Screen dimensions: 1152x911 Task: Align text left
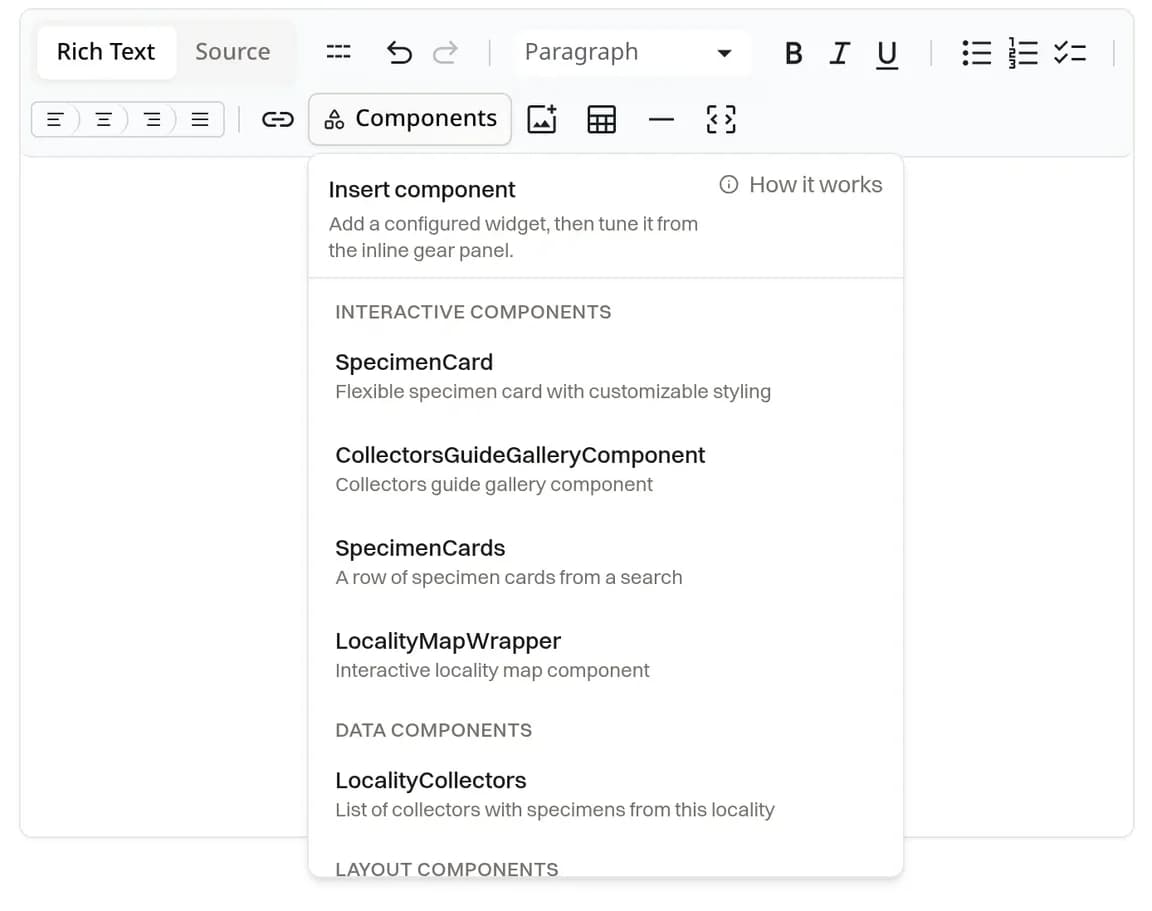[55, 119]
